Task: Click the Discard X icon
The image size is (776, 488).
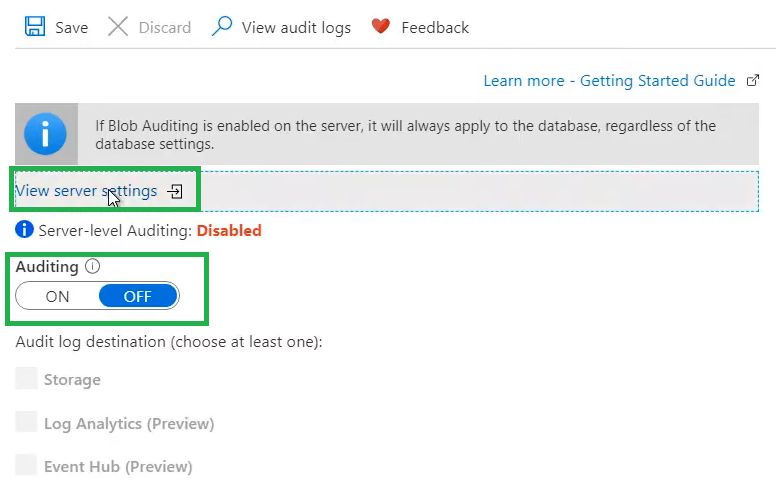Action: pyautogui.click(x=118, y=27)
